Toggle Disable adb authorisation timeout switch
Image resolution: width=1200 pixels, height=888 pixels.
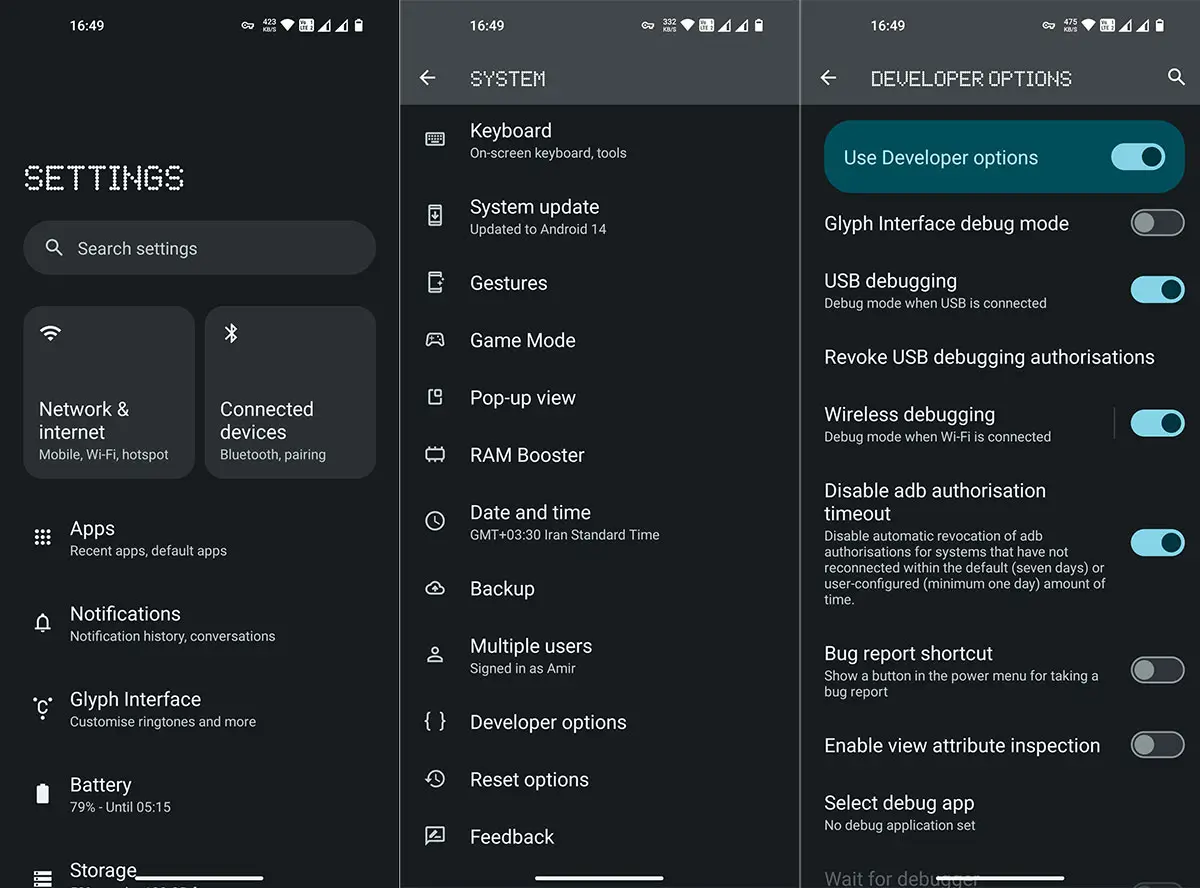pos(1157,543)
